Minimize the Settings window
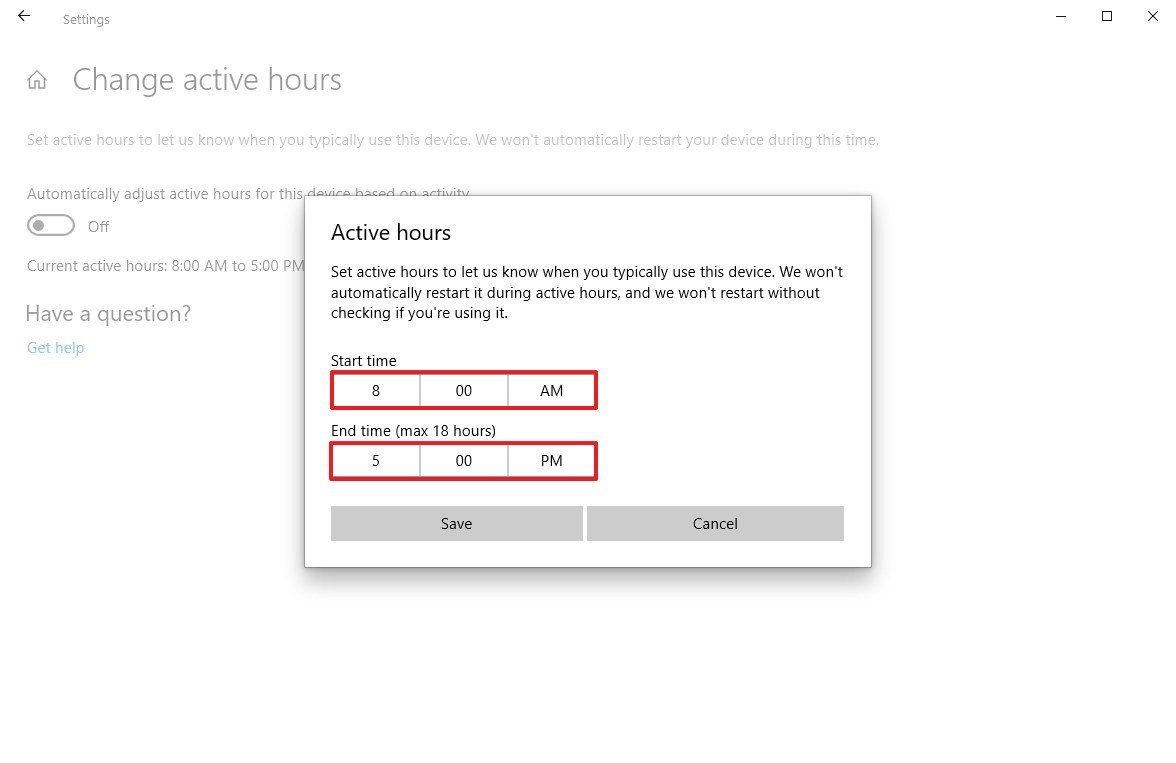The width and height of the screenshot is (1176, 763). 1060,16
